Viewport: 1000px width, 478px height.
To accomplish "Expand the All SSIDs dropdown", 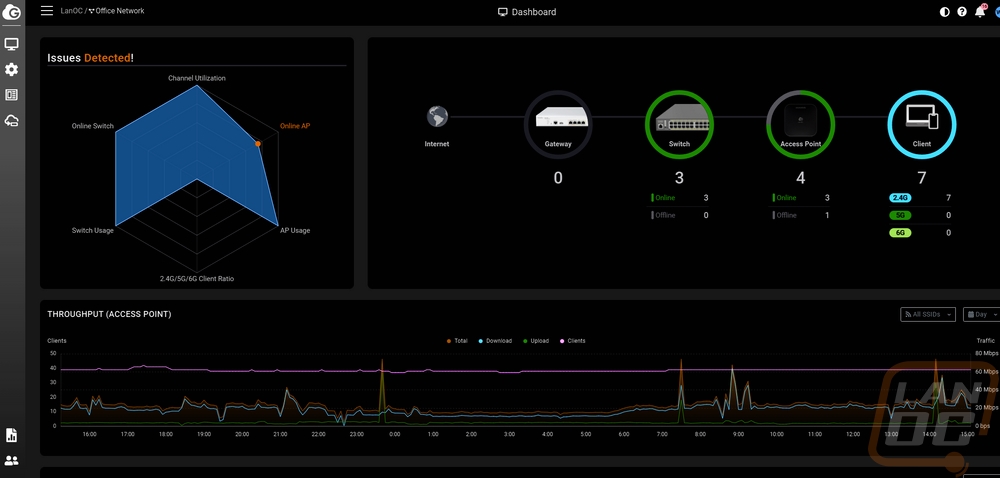I will [x=928, y=314].
